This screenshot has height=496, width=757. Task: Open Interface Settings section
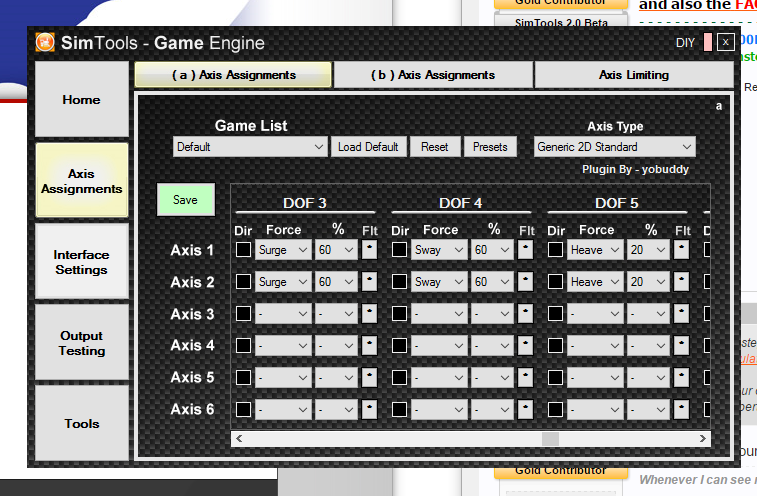[82, 262]
